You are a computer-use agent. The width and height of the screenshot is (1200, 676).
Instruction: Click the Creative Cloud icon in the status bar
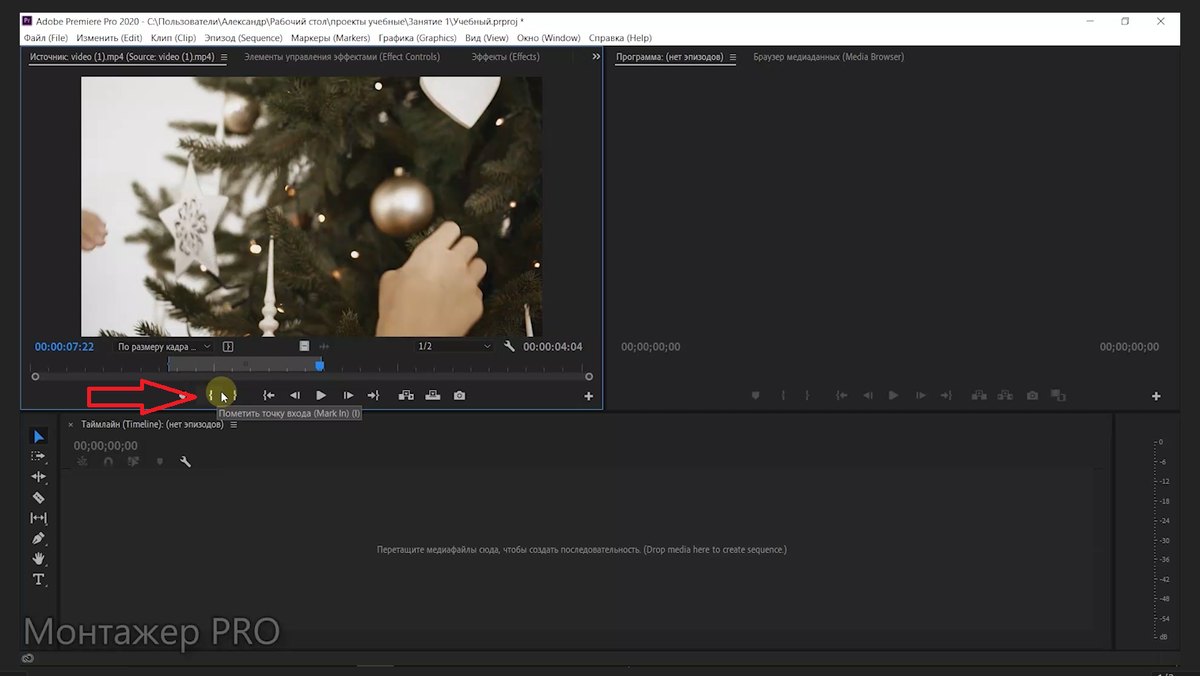(x=27, y=658)
